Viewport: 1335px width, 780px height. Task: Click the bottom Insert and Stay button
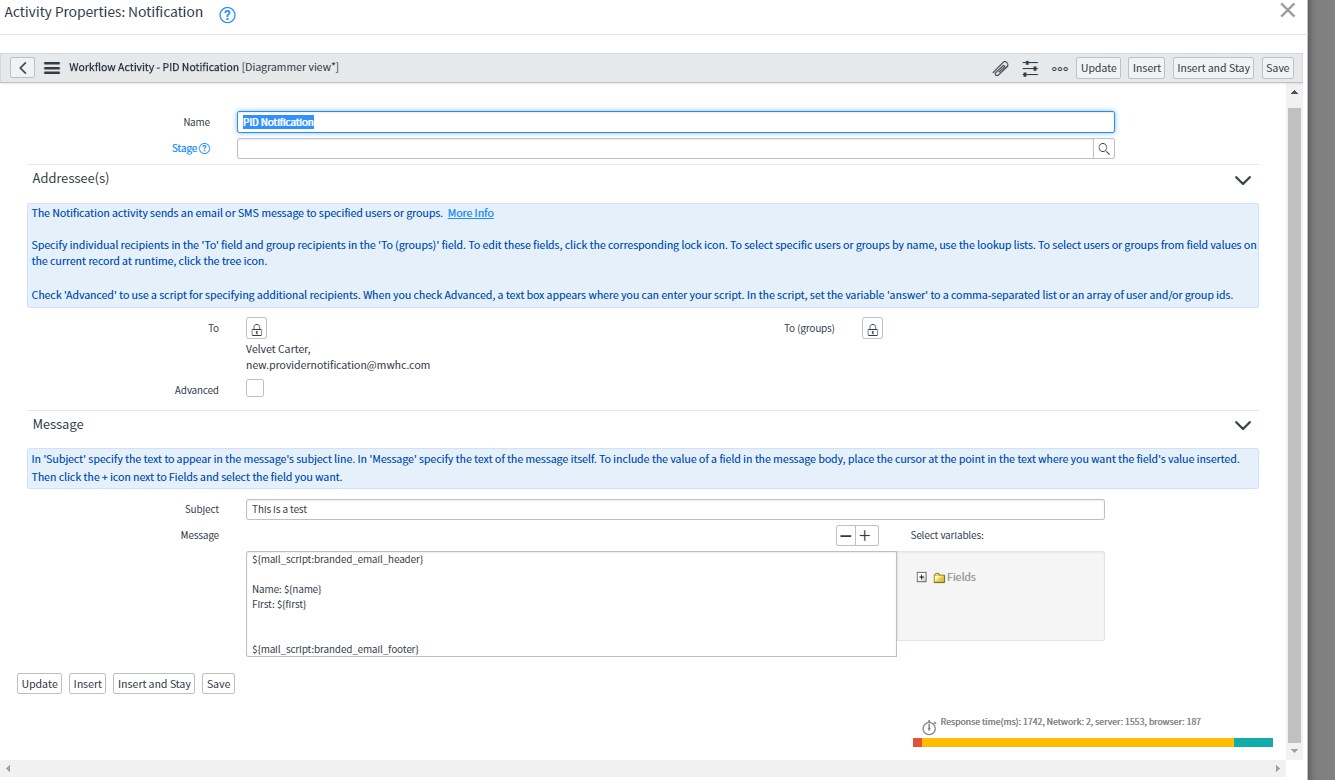point(154,684)
